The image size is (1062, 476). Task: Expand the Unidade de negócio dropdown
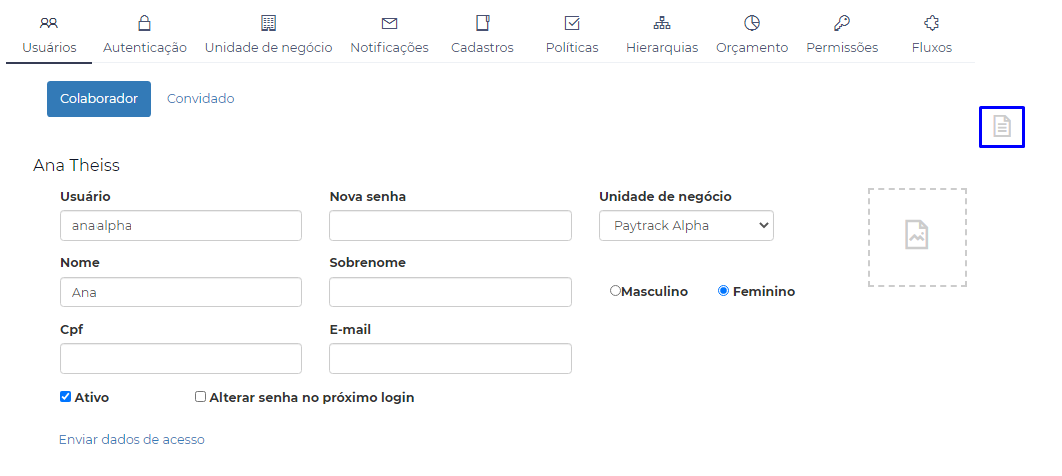pos(686,226)
